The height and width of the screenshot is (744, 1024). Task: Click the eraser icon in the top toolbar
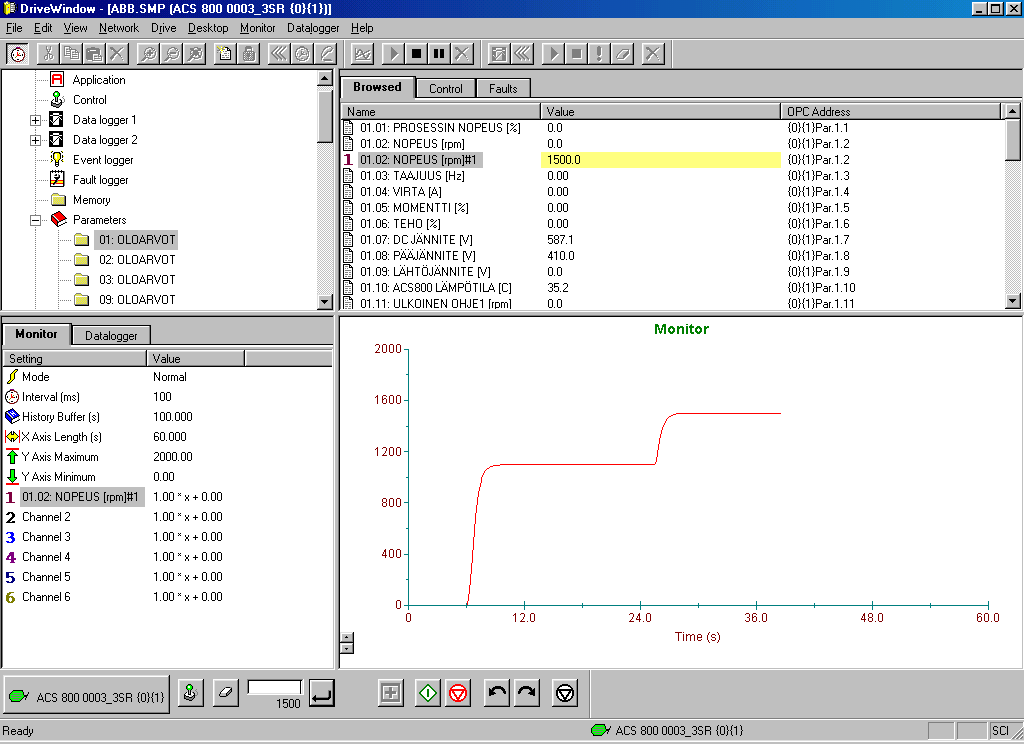(622, 54)
